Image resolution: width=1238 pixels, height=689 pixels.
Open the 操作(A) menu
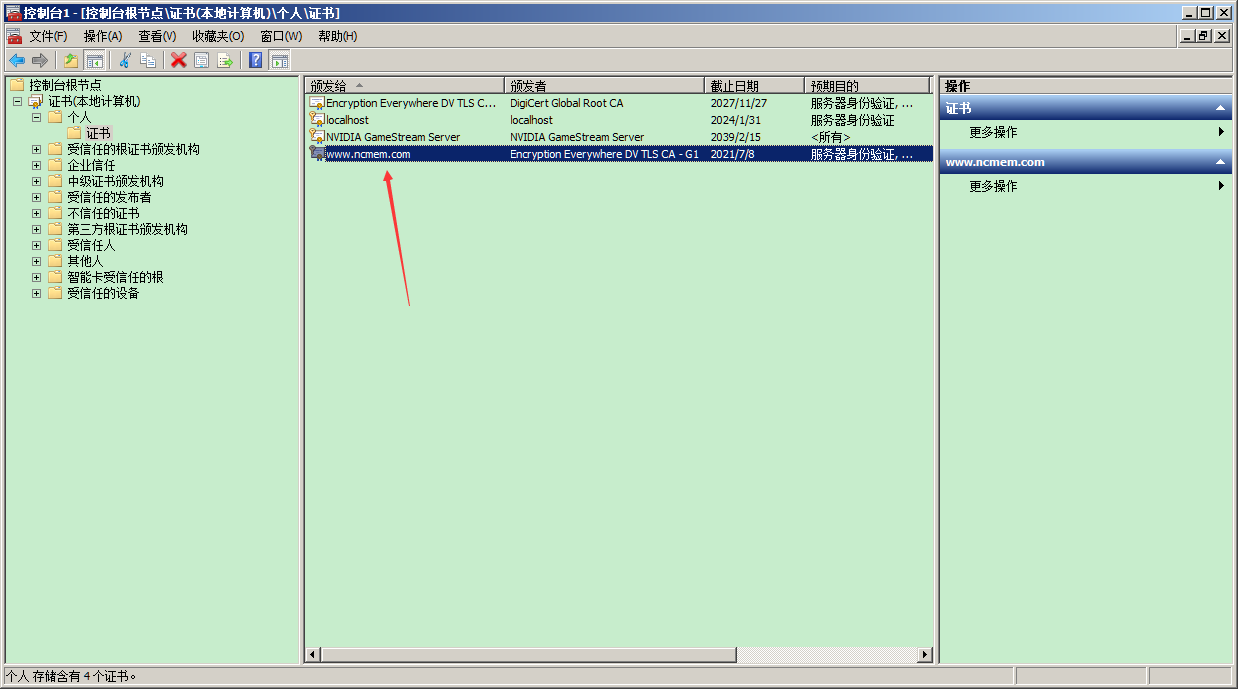click(x=103, y=36)
